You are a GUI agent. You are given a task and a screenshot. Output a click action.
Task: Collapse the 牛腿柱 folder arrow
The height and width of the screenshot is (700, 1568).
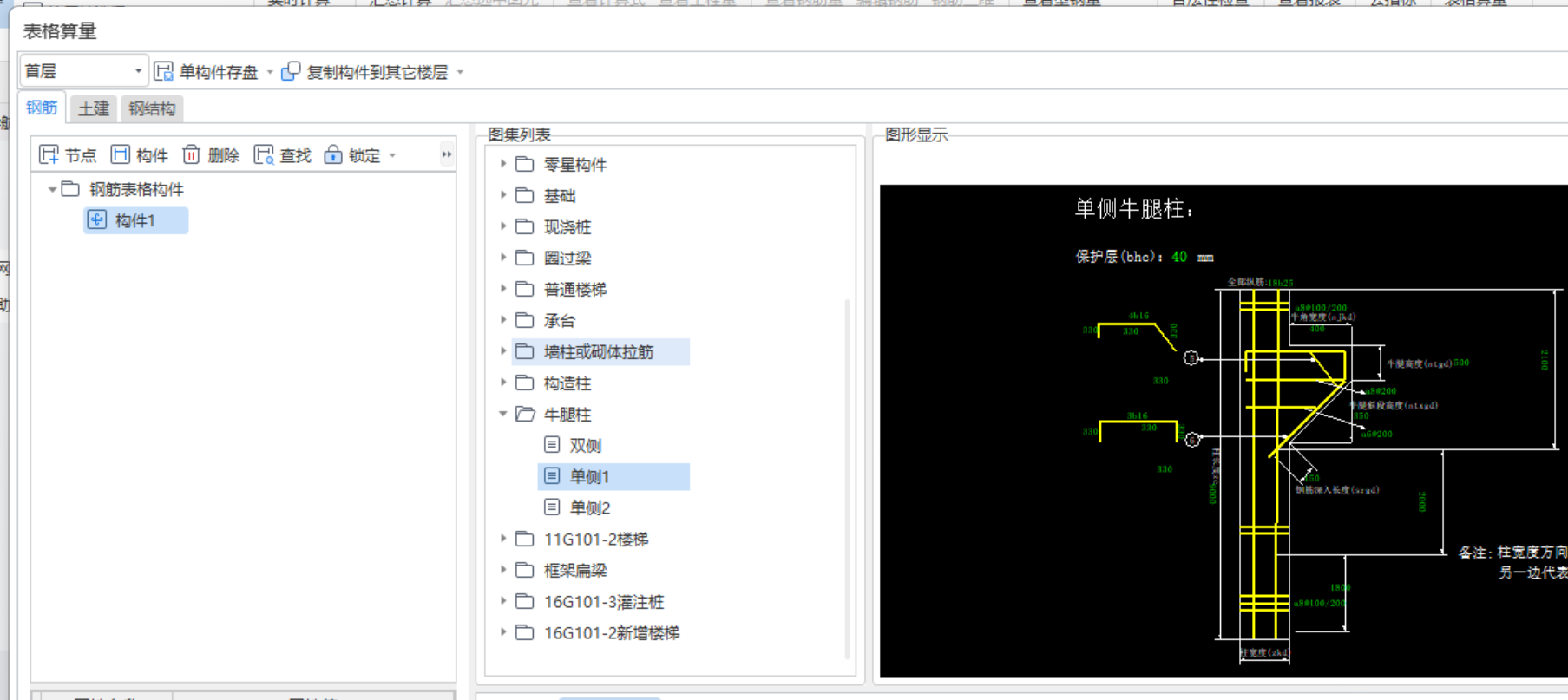503,414
